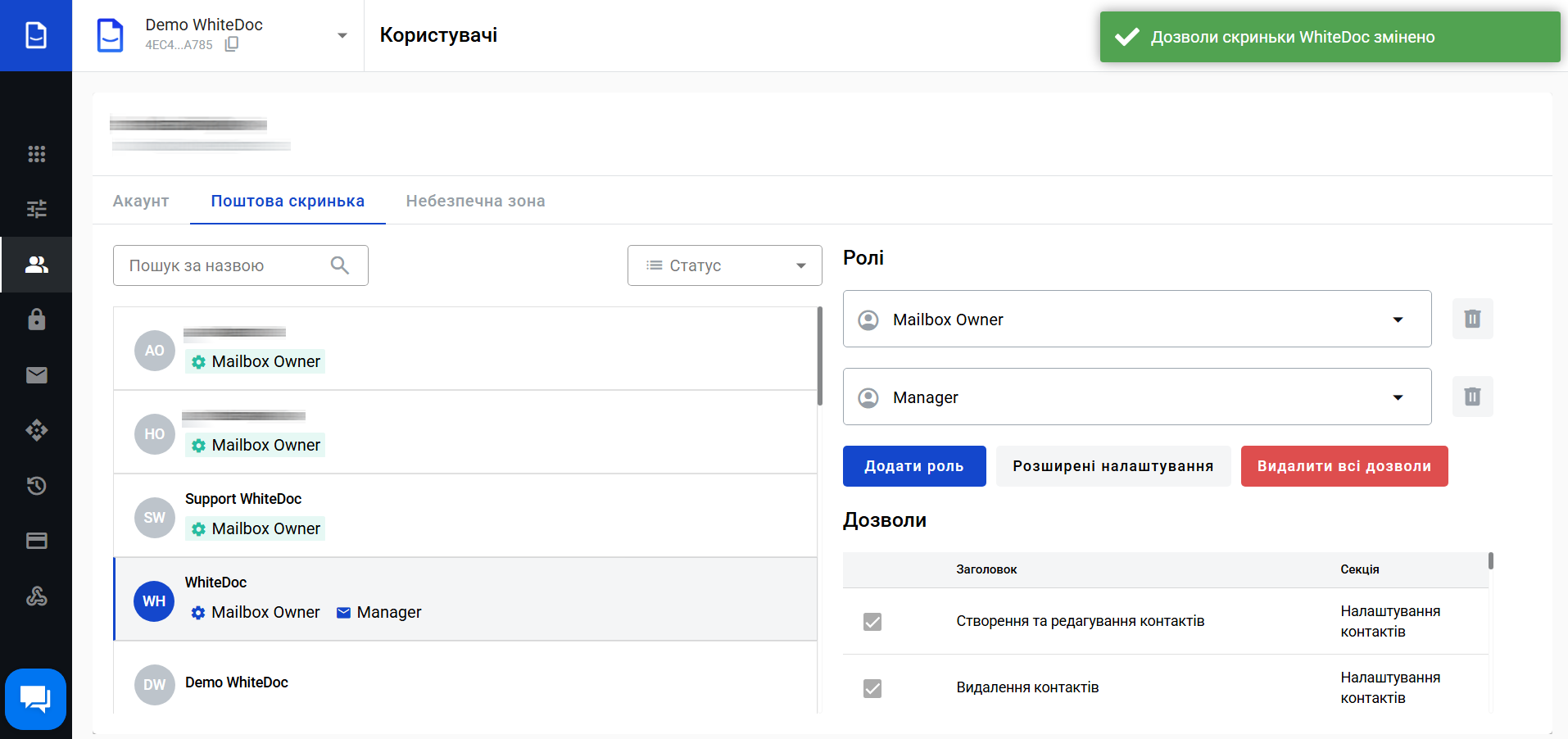Open the envelope mail icon in sidebar
This screenshot has width=1568, height=739.
tap(36, 375)
